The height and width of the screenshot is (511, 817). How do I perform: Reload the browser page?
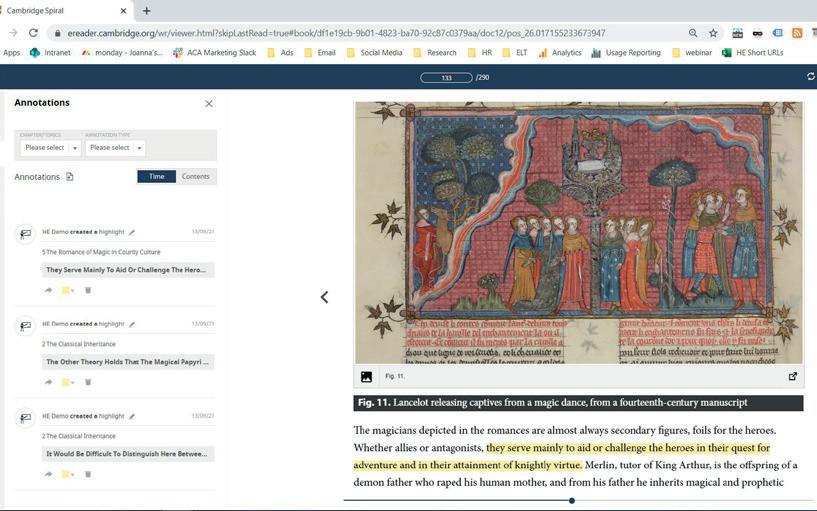pyautogui.click(x=33, y=33)
